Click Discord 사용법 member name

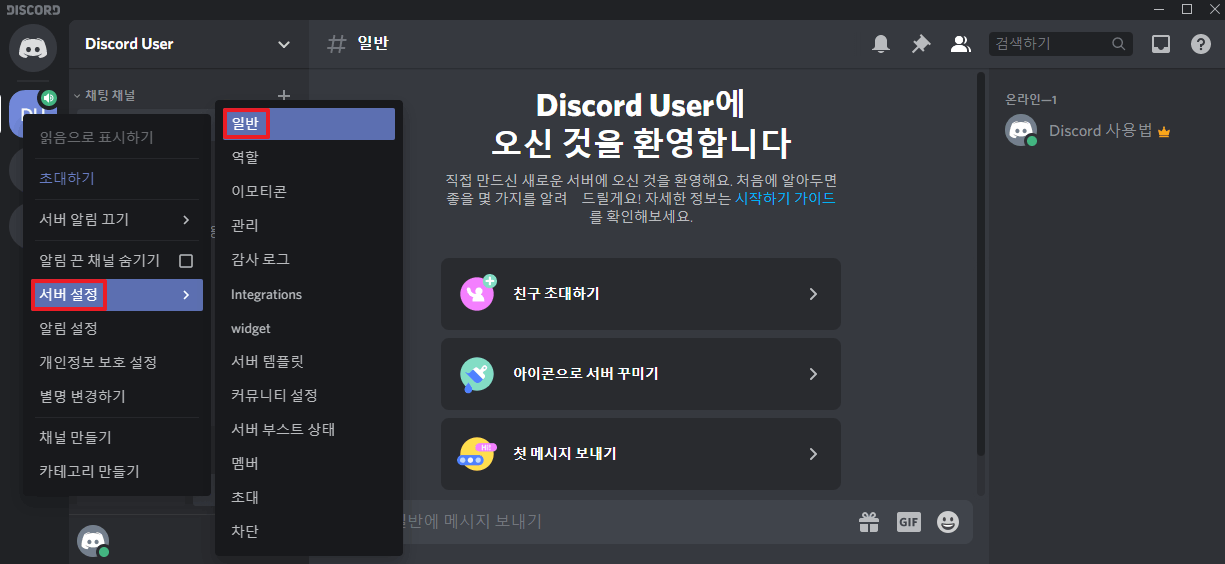click(x=1101, y=131)
